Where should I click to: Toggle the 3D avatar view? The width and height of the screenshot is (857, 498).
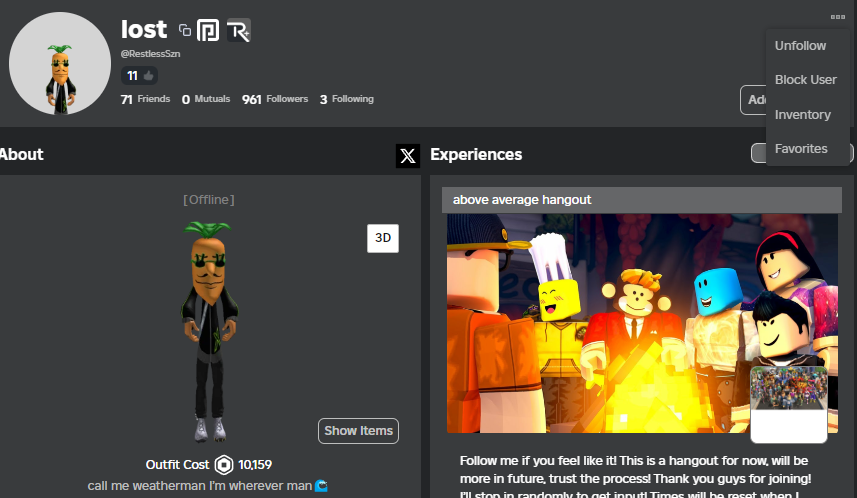tap(383, 238)
